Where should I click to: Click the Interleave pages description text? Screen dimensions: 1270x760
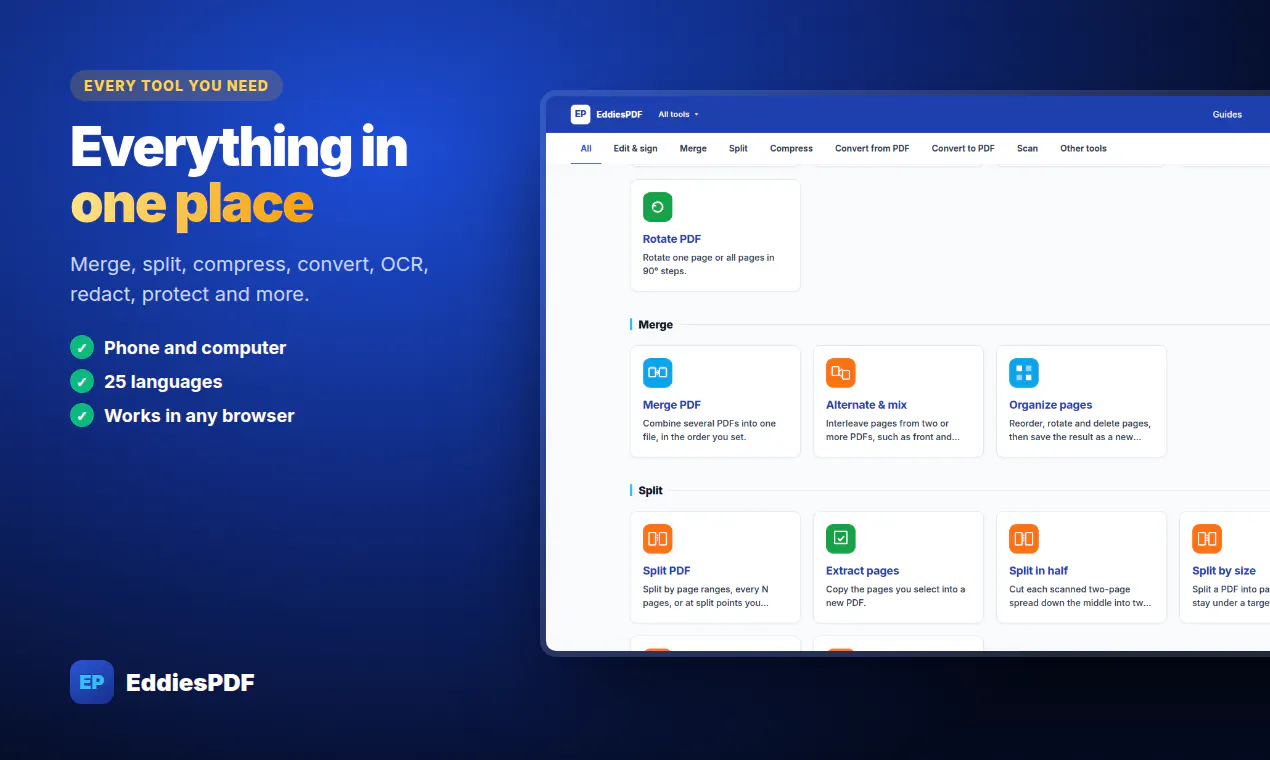pyautogui.click(x=893, y=430)
